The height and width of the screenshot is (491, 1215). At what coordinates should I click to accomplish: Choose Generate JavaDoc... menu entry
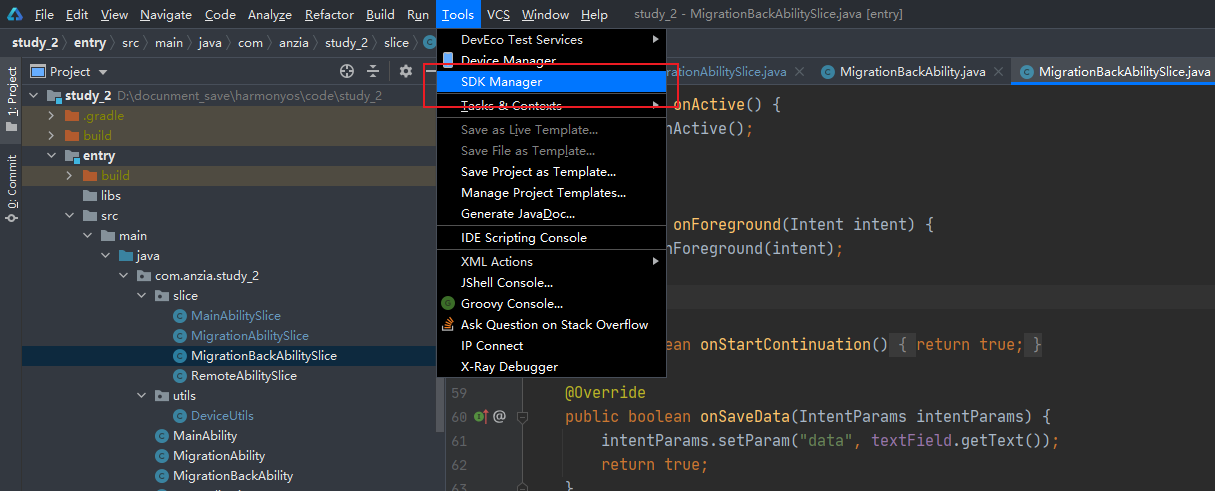click(517, 214)
